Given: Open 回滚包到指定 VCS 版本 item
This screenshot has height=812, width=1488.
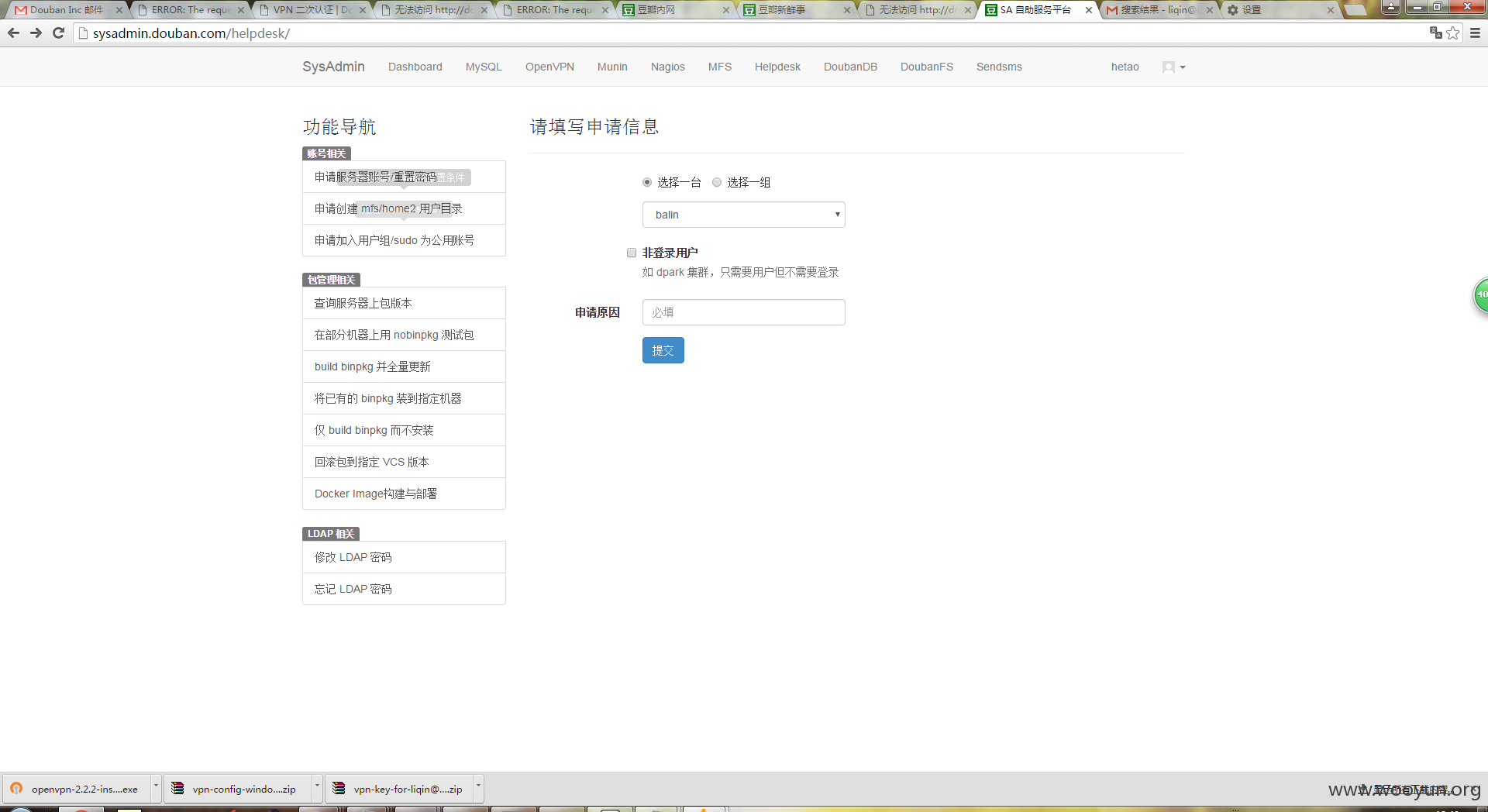Looking at the screenshot, I should pyautogui.click(x=404, y=462).
